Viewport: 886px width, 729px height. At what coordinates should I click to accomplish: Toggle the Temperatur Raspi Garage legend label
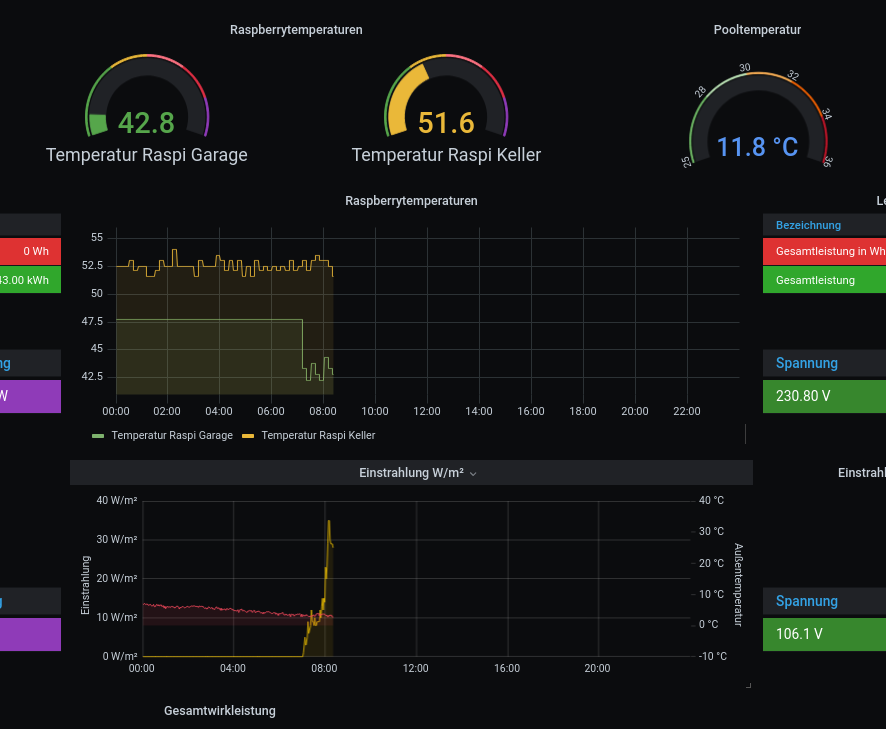click(x=171, y=436)
